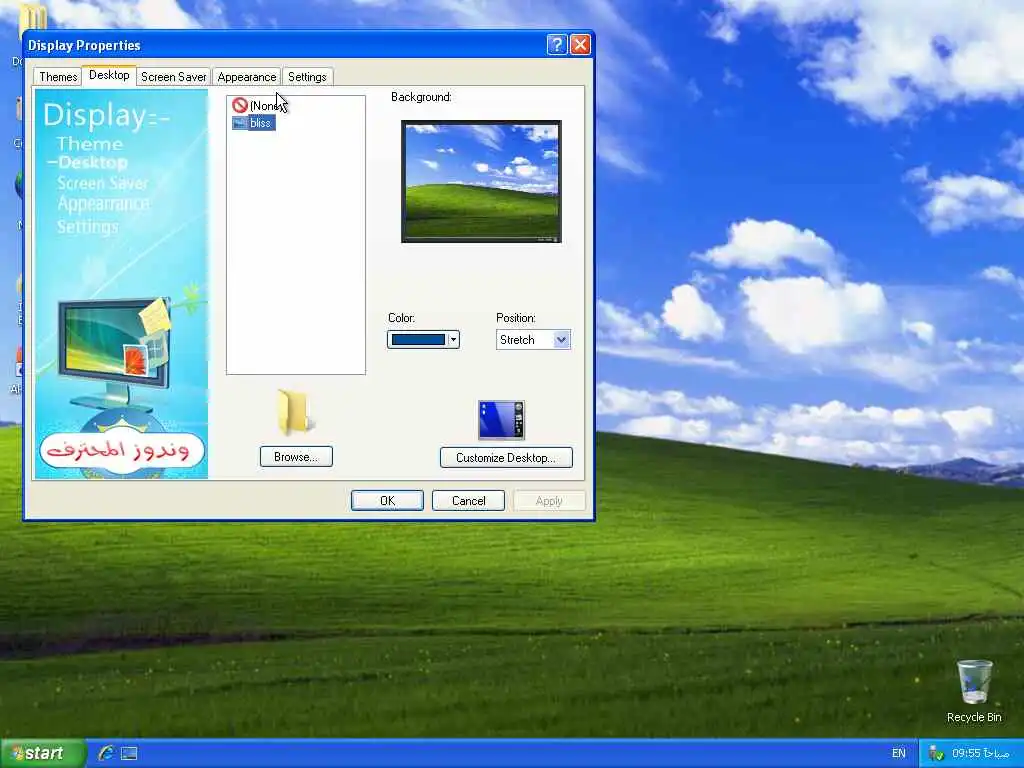Switch to the Screen Saver tab

coord(173,77)
